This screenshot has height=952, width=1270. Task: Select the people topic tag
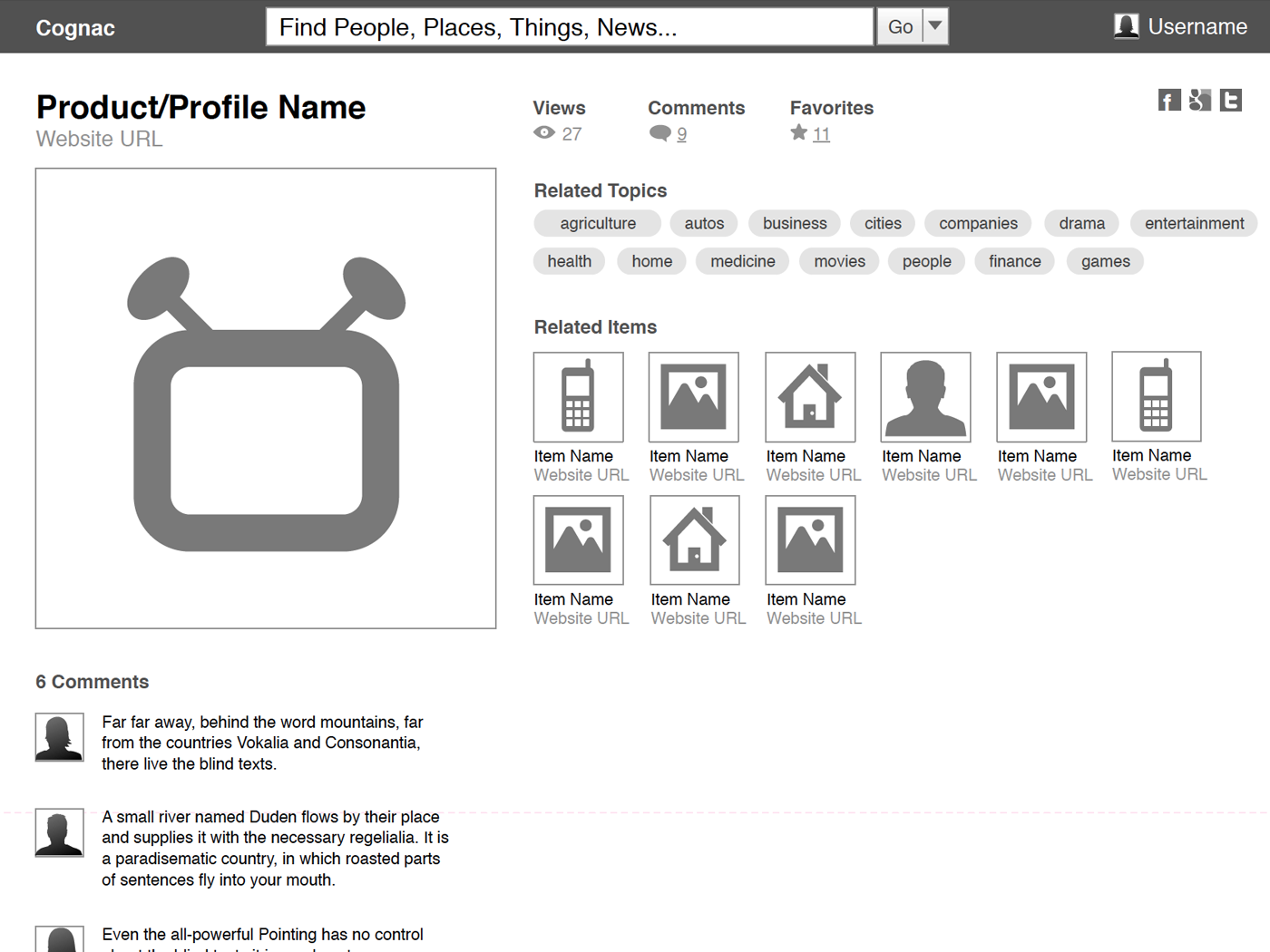coord(926,261)
